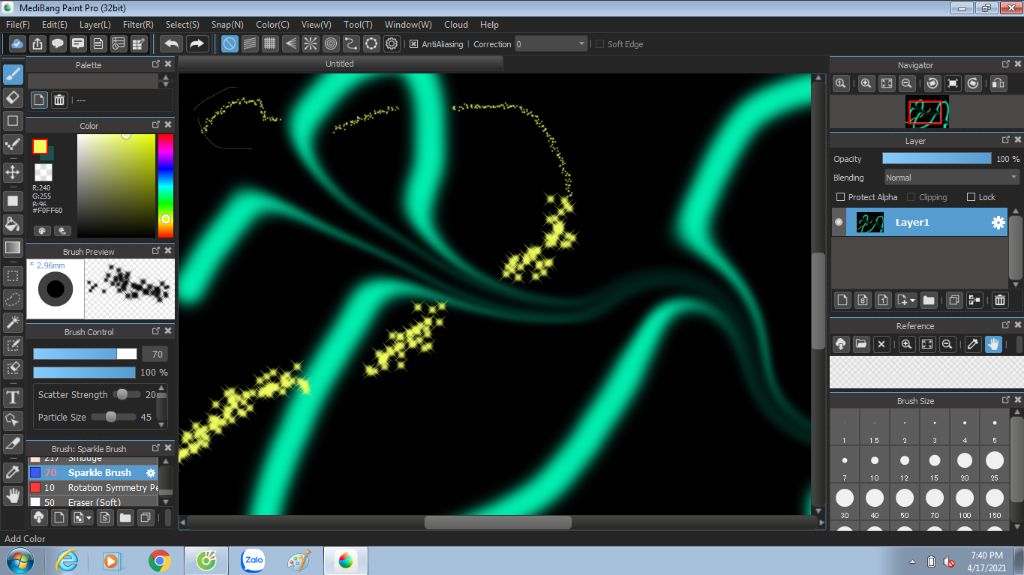Undock the Brush Size panel

click(1005, 400)
